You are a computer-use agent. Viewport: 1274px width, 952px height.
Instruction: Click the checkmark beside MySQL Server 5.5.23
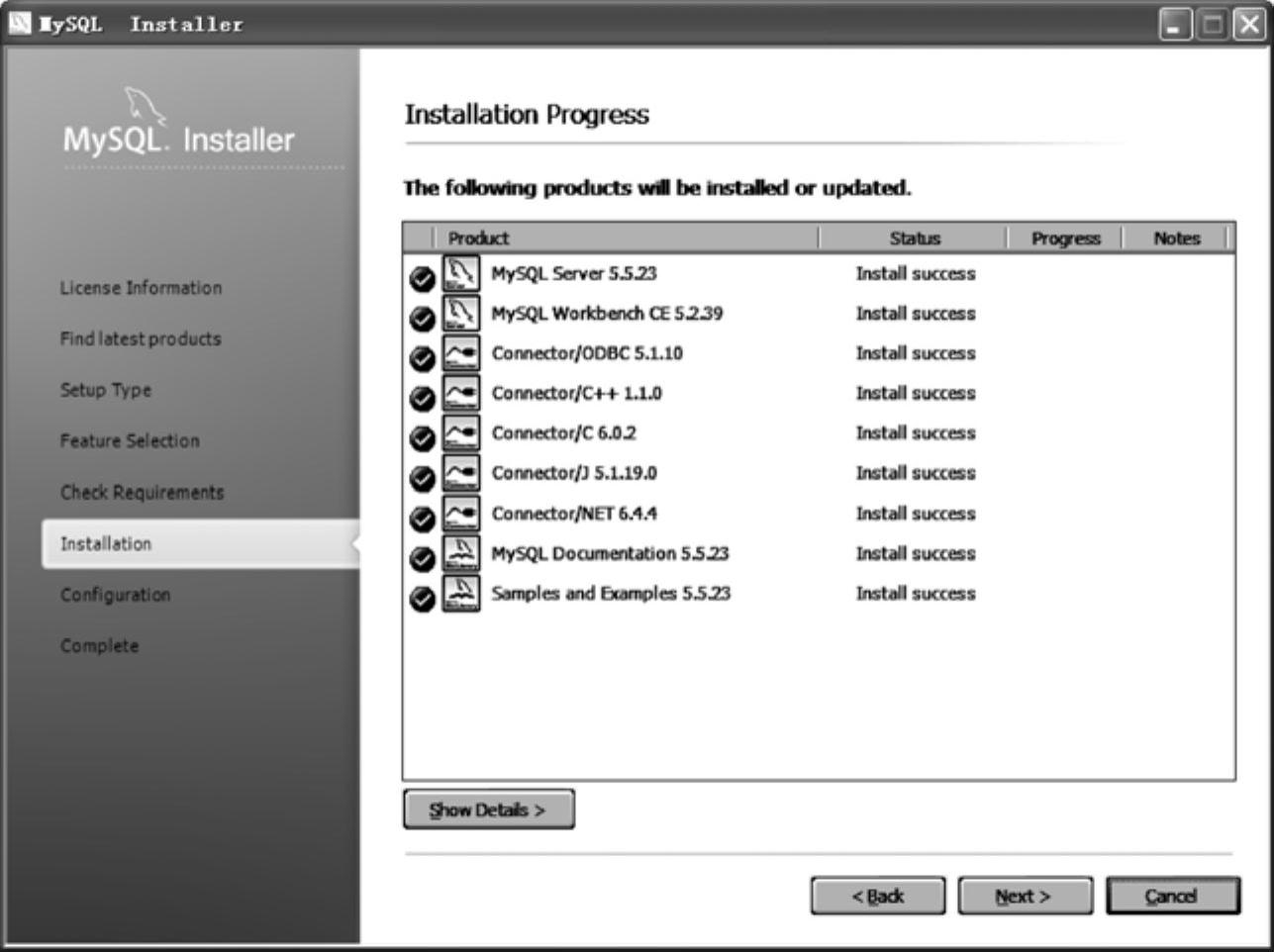(x=423, y=279)
